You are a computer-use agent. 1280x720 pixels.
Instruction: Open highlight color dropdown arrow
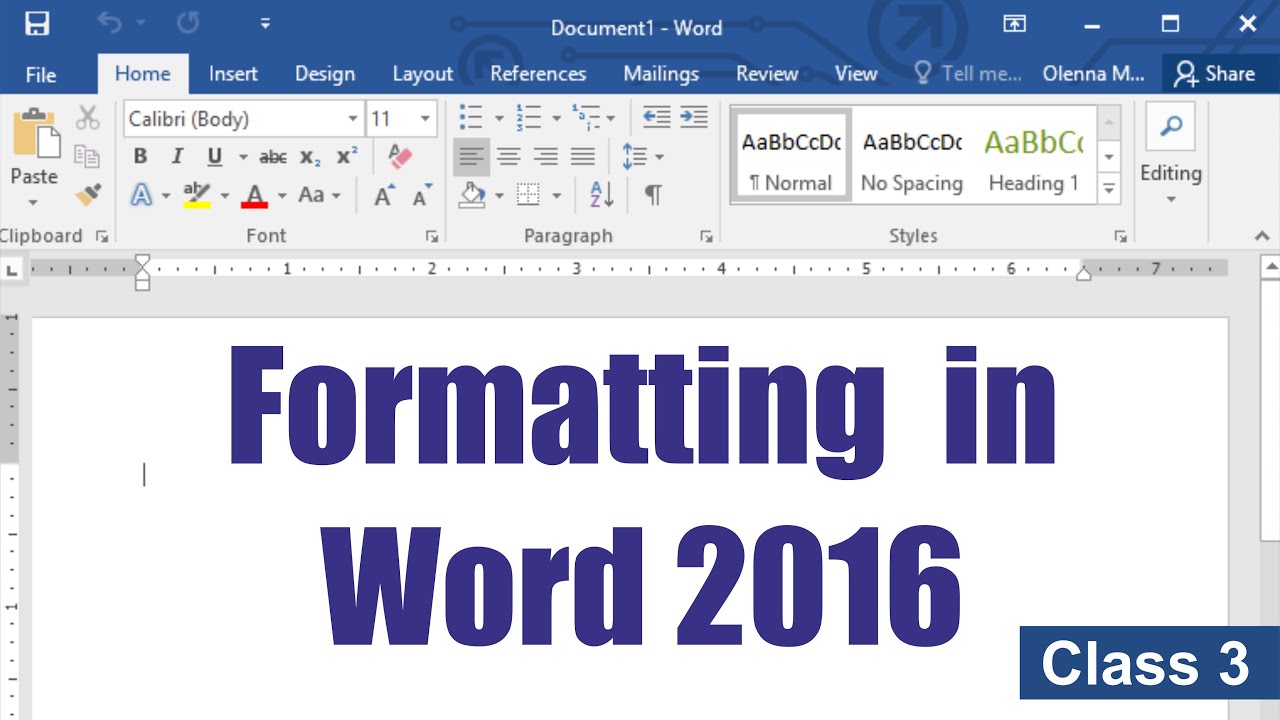click(225, 195)
